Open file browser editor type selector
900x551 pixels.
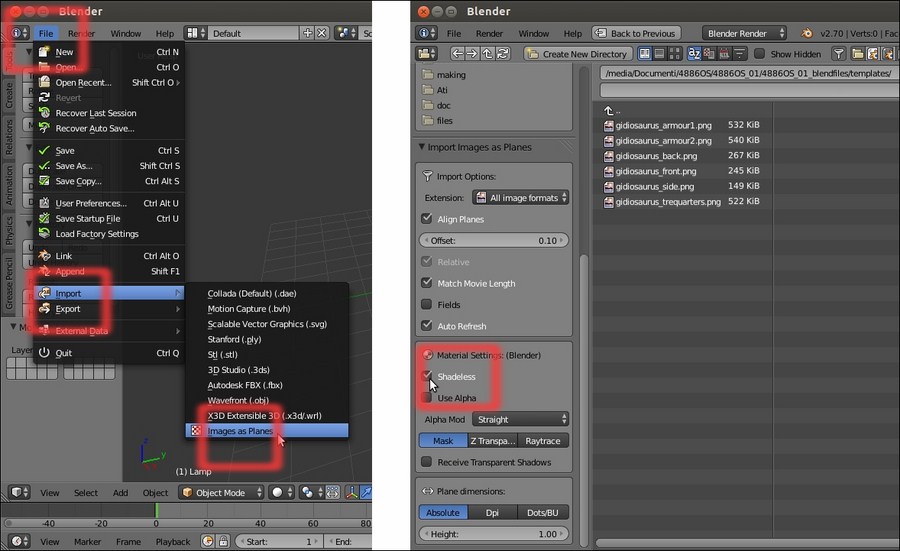[426, 53]
